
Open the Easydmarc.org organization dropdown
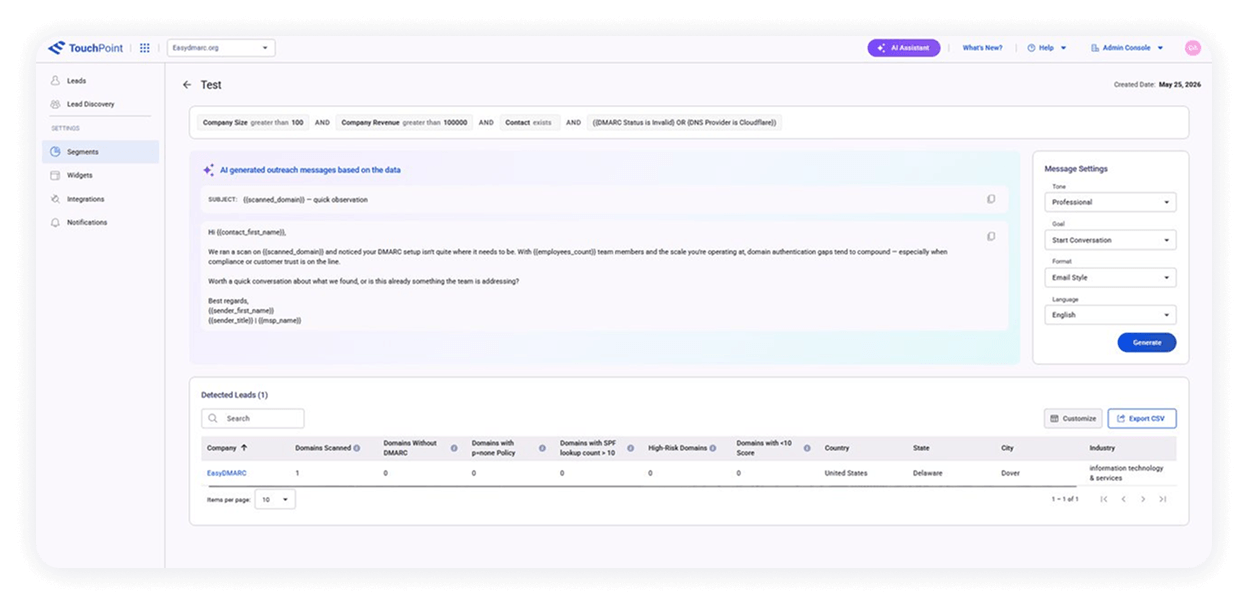point(221,48)
